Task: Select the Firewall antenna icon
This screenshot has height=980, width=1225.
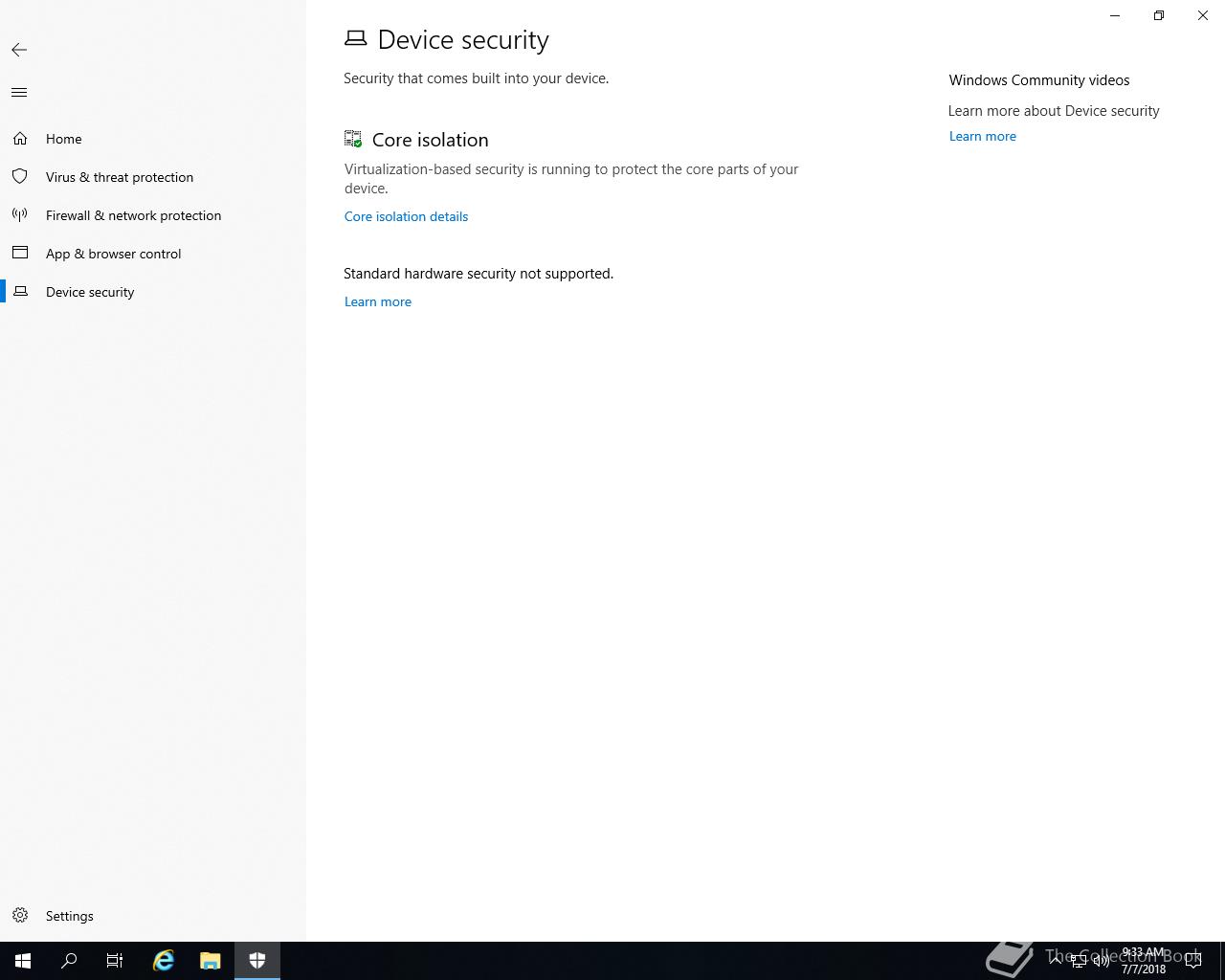Action: coord(20,215)
